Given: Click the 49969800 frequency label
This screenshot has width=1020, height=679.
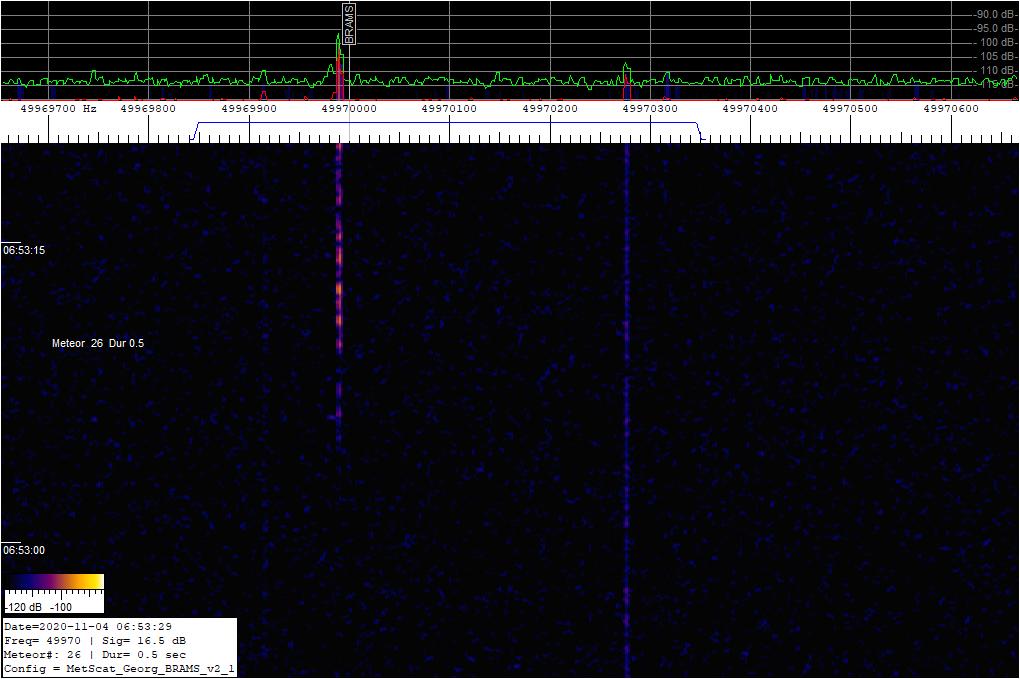Looking at the screenshot, I should [148, 109].
